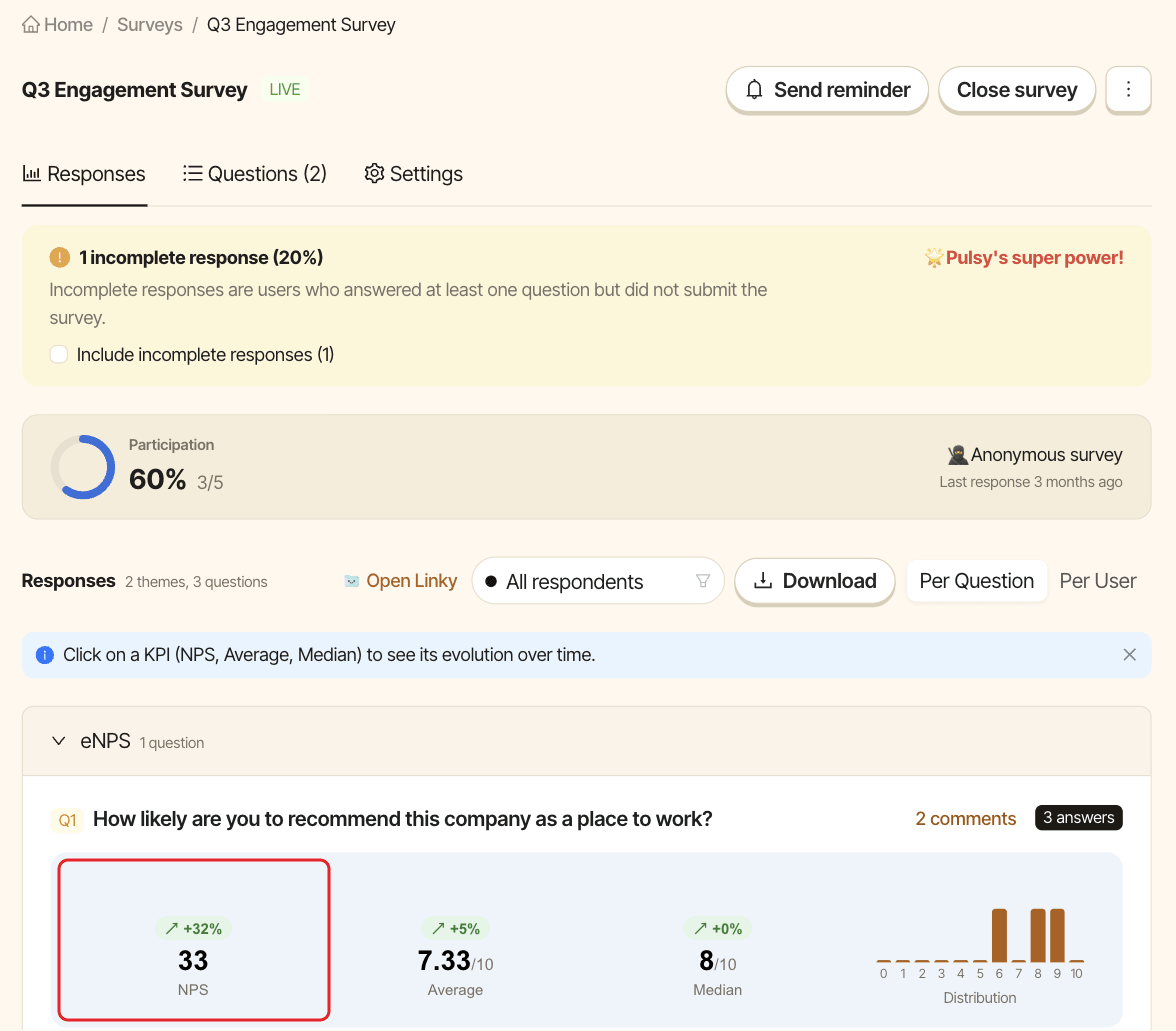
Task: Click the 7.33/10 Average KPI
Action: click(455, 961)
